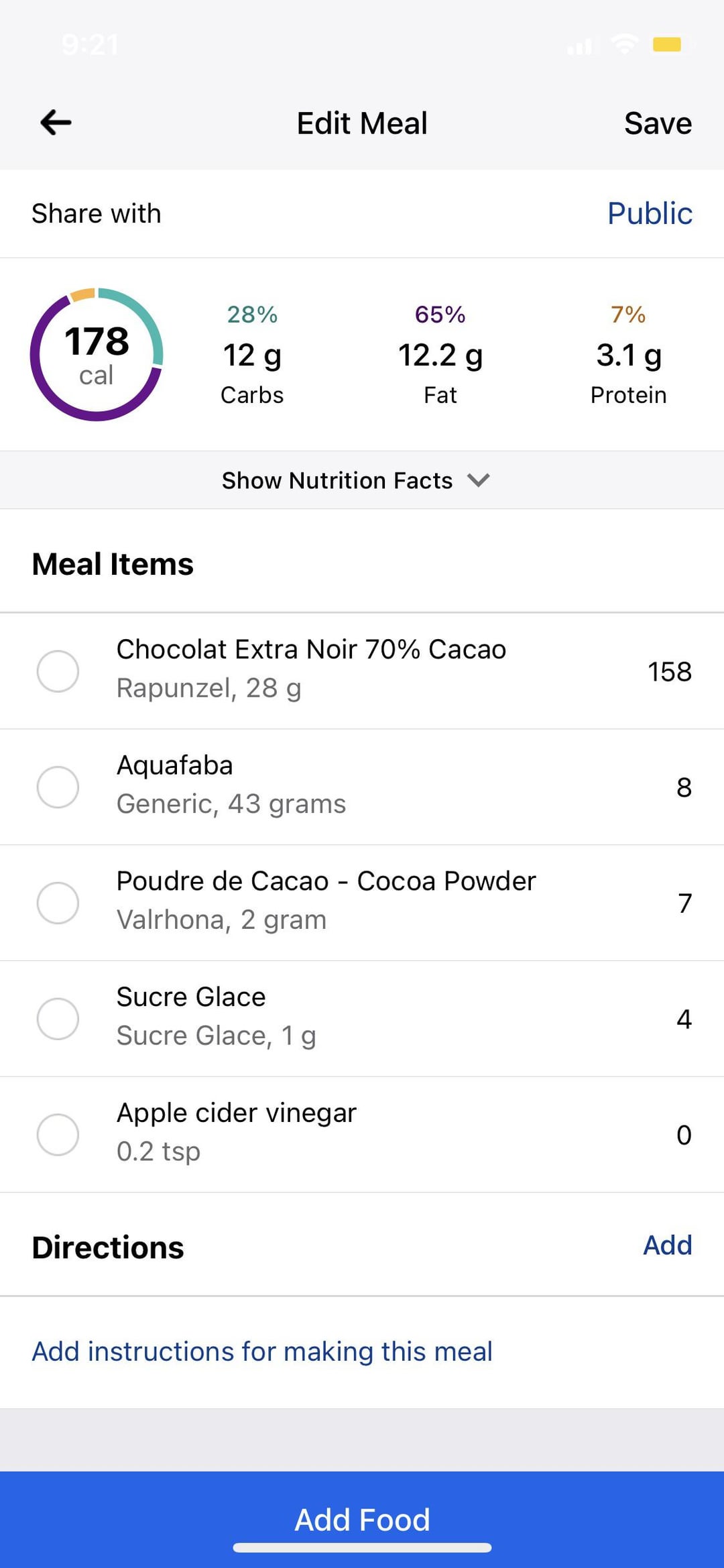The image size is (724, 1568).
Task: Open the Aquafaba meal item
Action: click(x=231, y=785)
